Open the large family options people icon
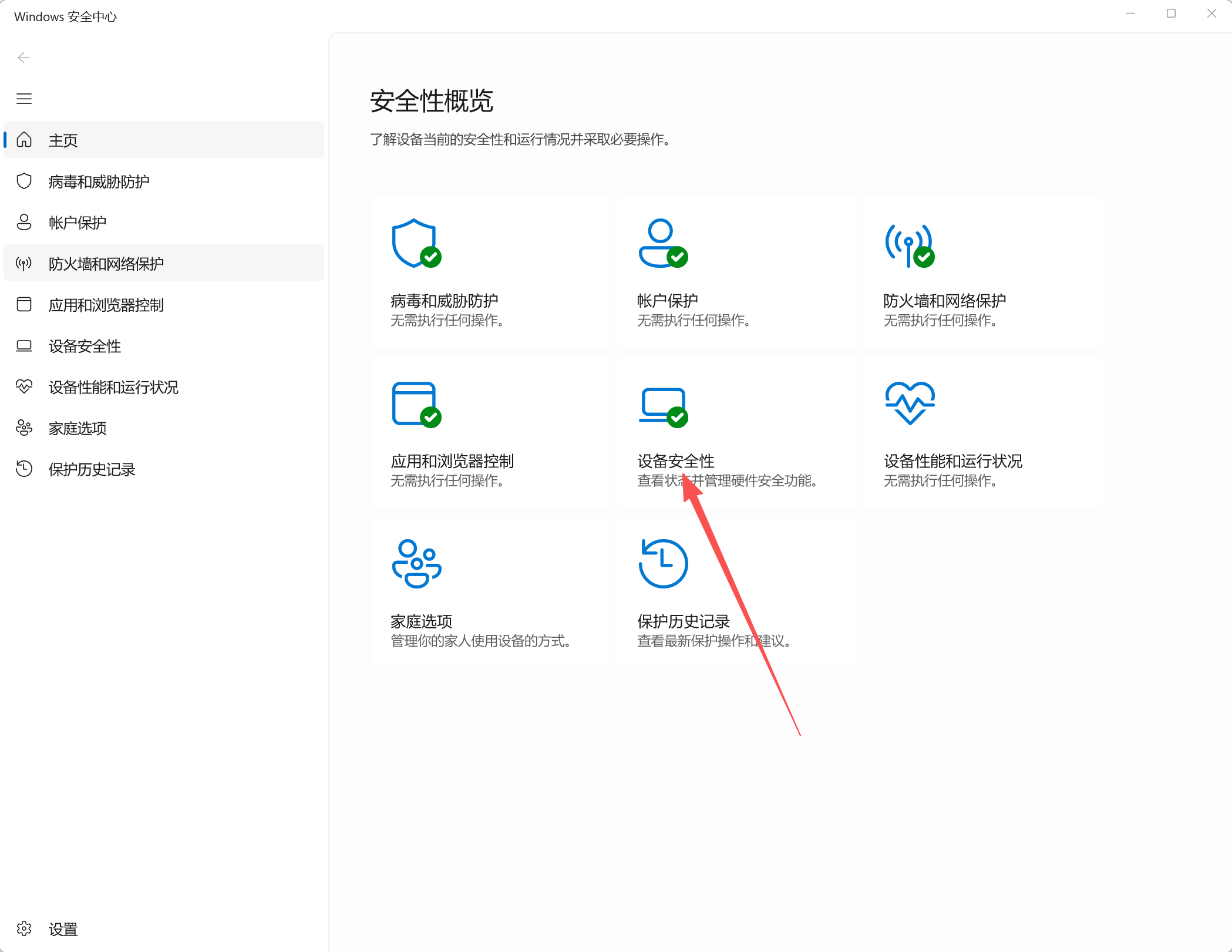Viewport: 1232px width, 952px height. [416, 564]
